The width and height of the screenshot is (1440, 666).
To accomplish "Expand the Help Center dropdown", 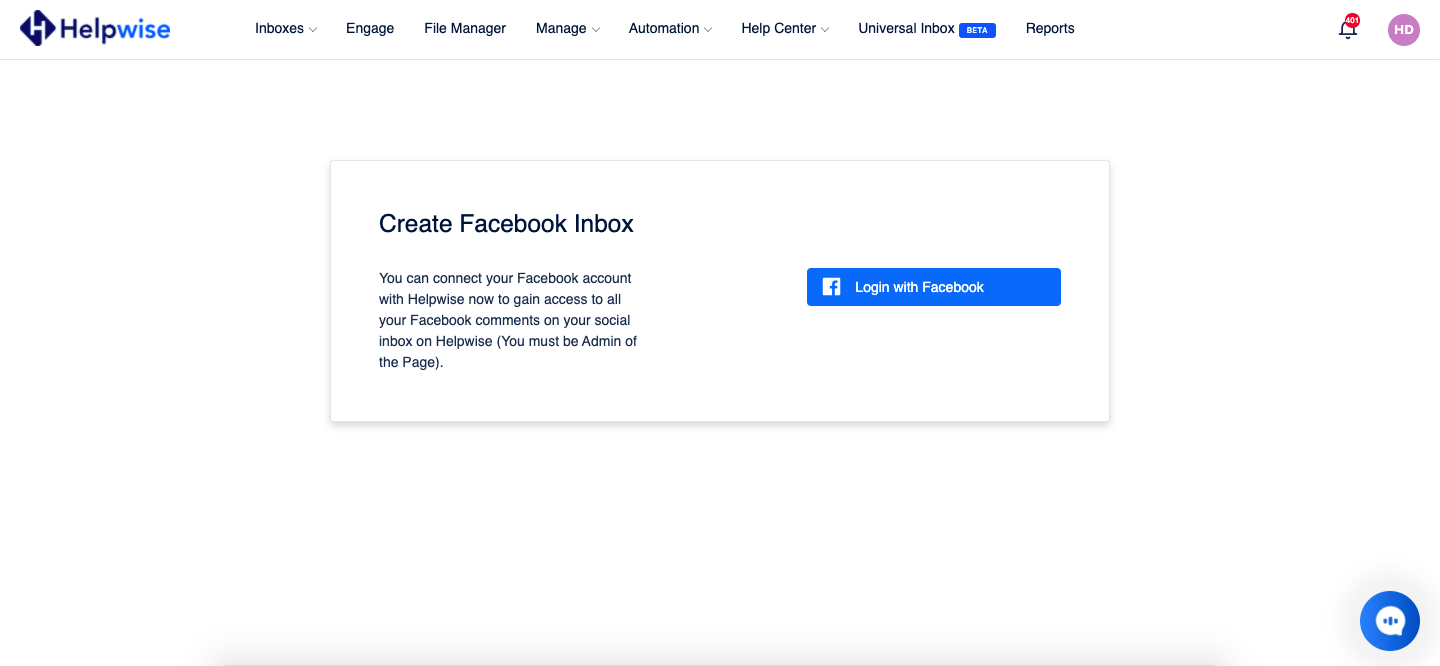I will click(785, 28).
